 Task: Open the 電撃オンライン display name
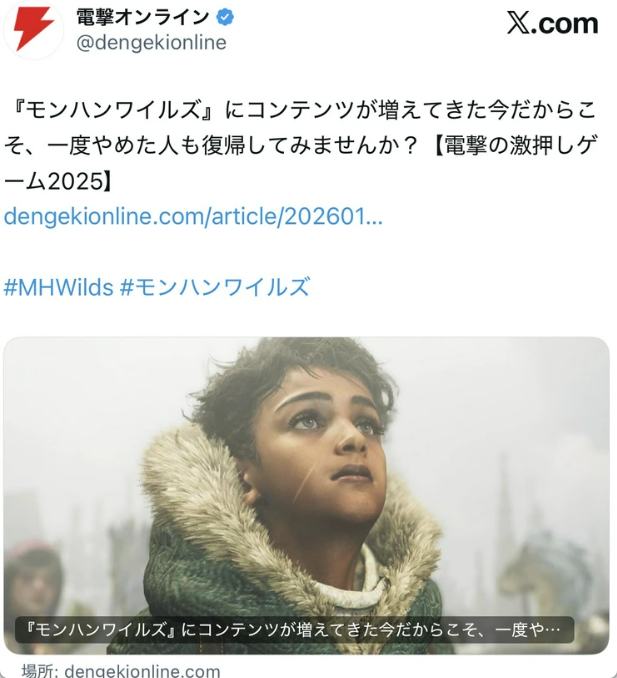(143, 18)
